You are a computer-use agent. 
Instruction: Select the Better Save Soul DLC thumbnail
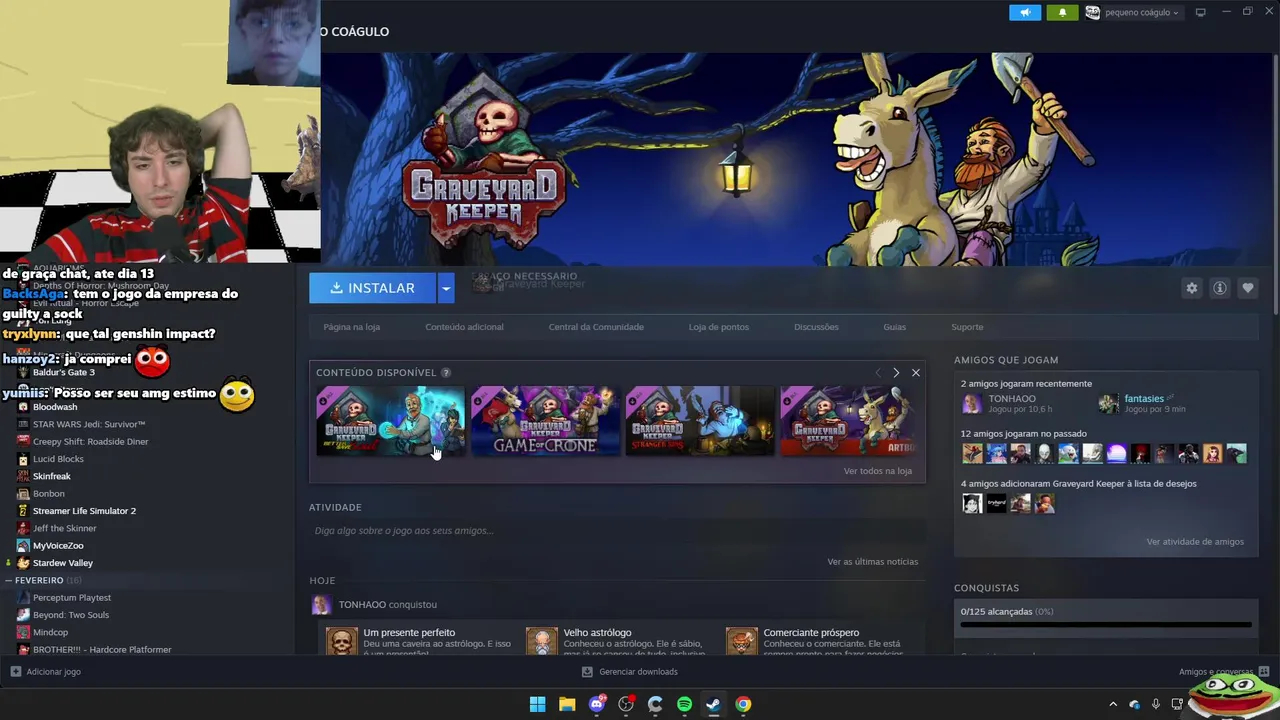(x=391, y=421)
